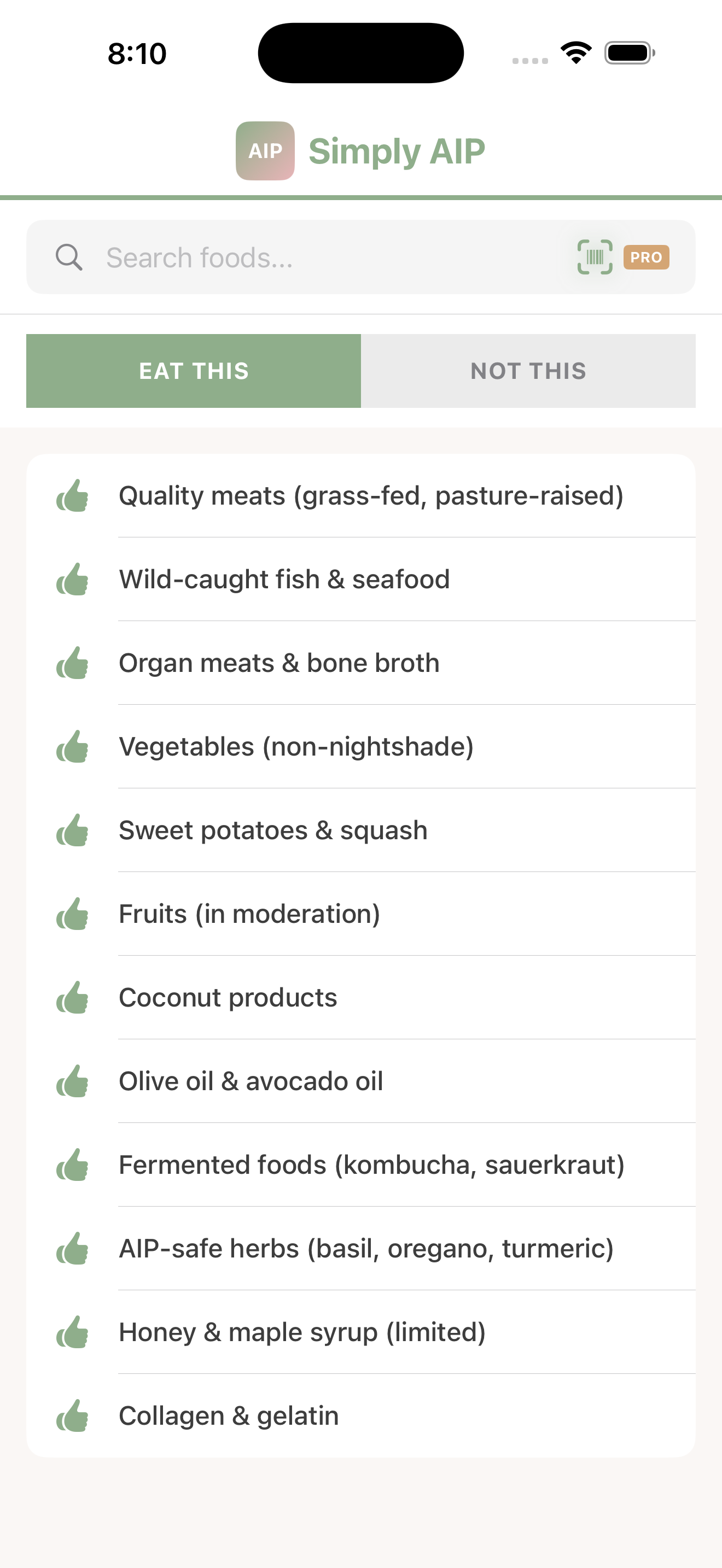Image resolution: width=722 pixels, height=1568 pixels.
Task: Focus the Search foods field
Action: (329, 258)
